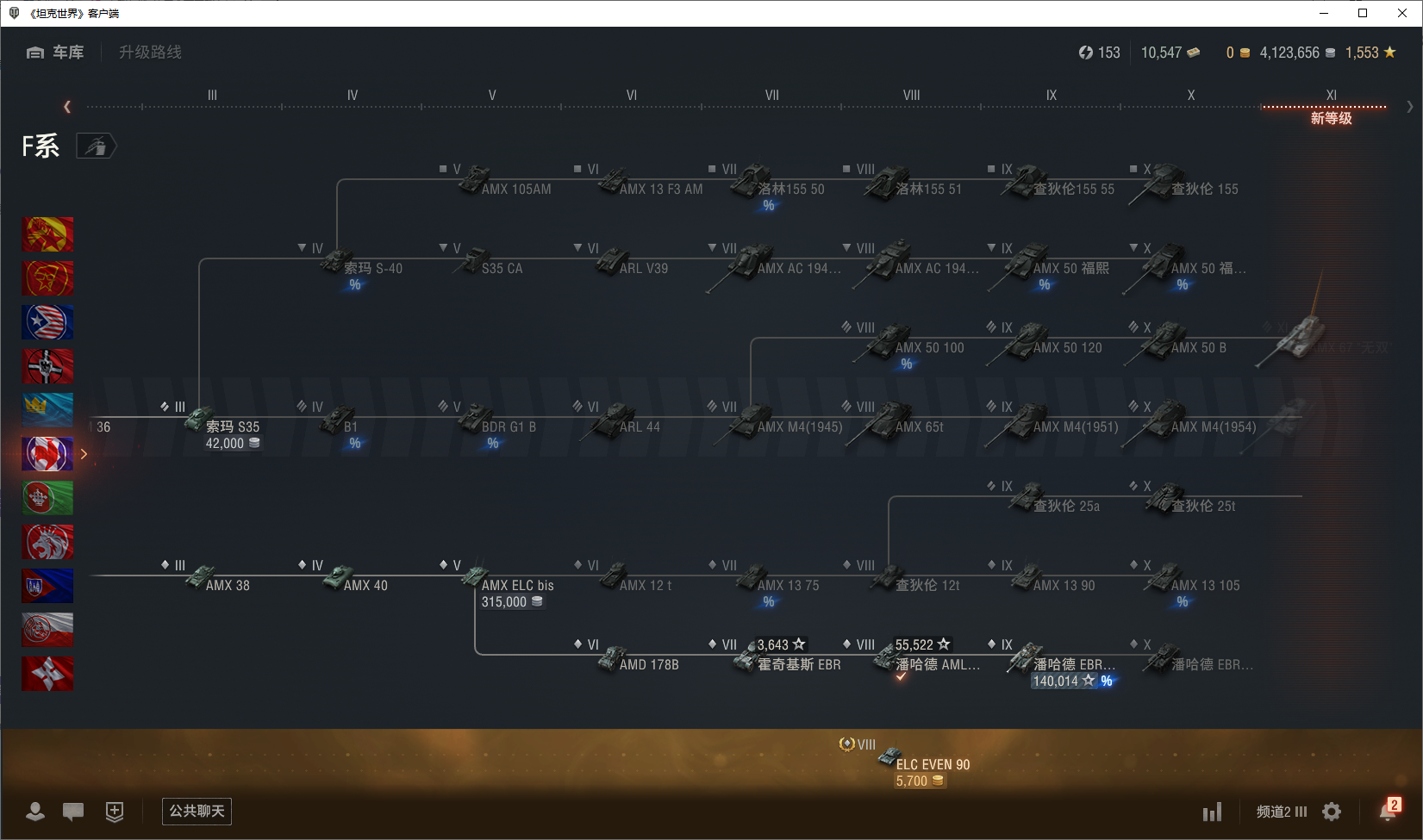The width and height of the screenshot is (1423, 840).
Task: Select the Czechoslovakia lion flag
Action: click(47, 542)
